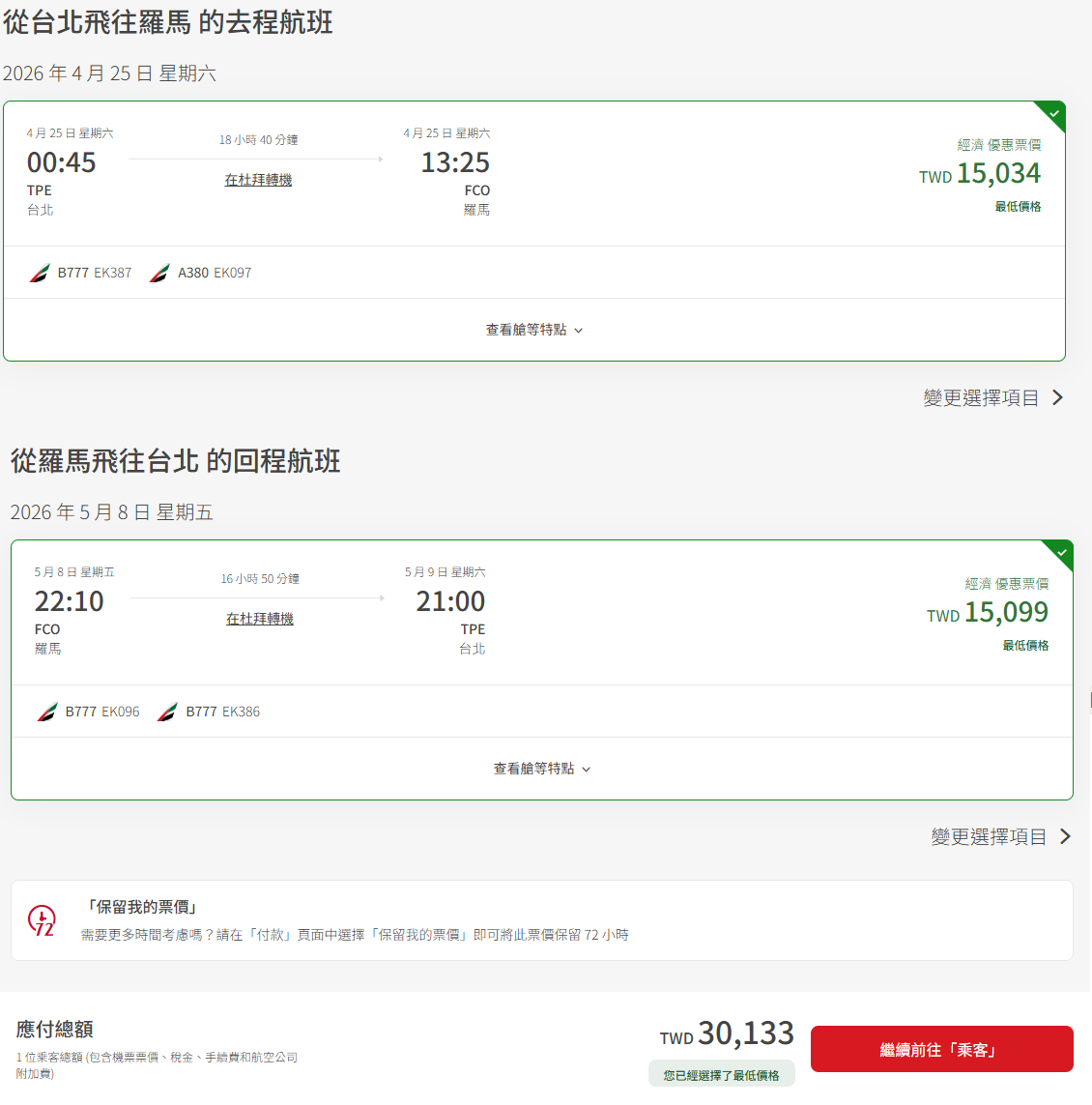Expand 查看艙等特點 for return flight

(x=542, y=769)
